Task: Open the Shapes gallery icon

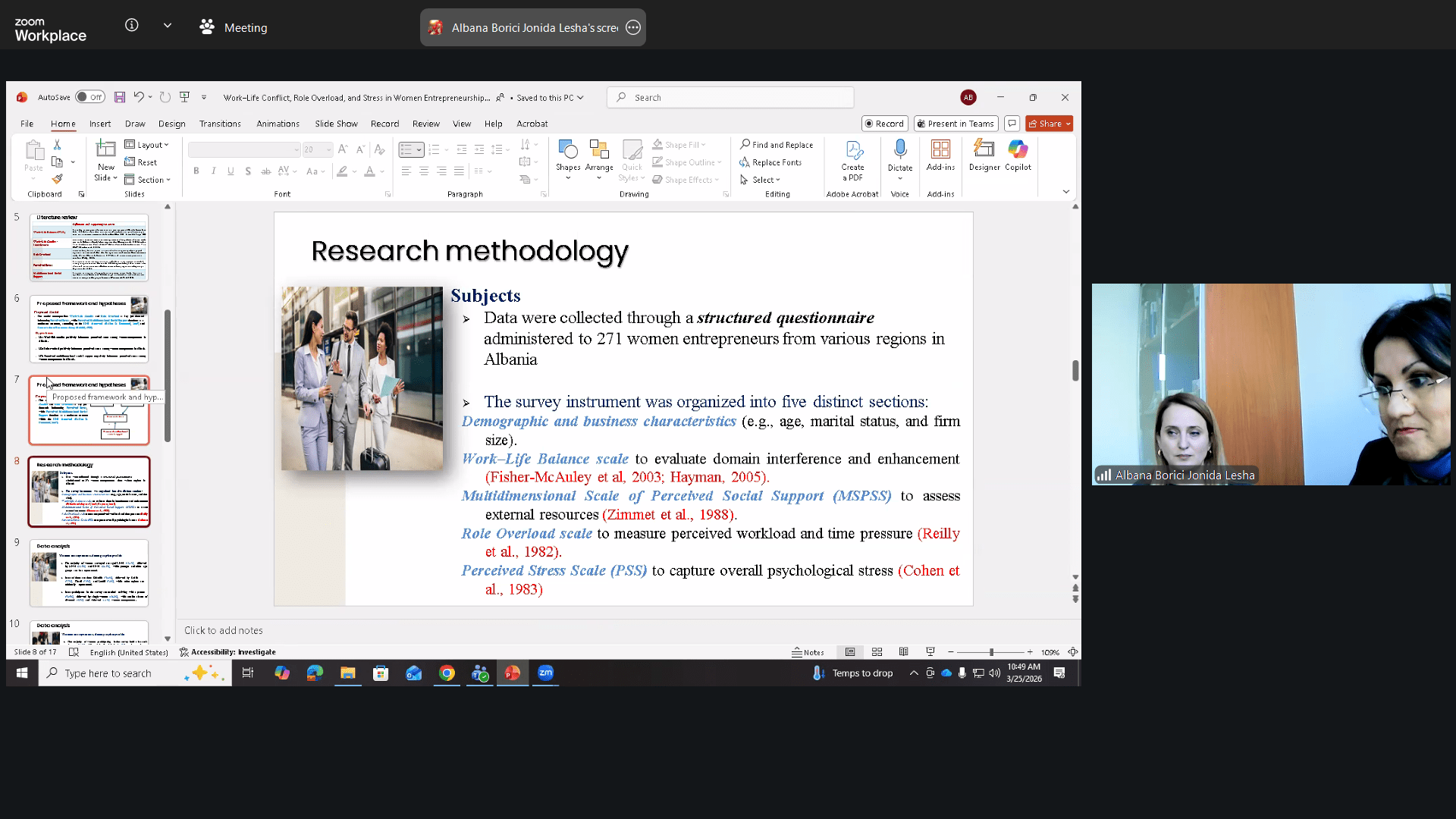Action: click(x=567, y=149)
